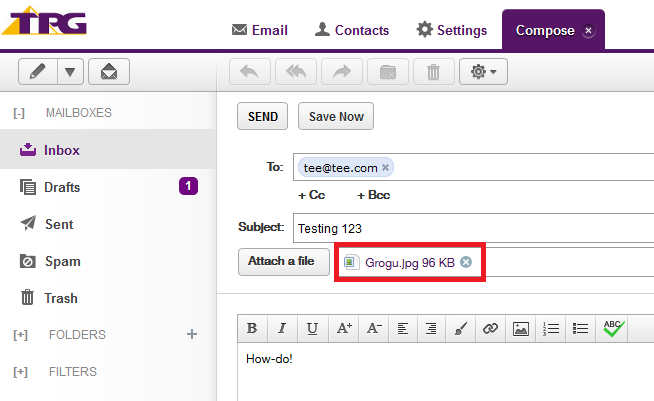Apply underline from the editor toolbar
654x401 pixels.
312,328
